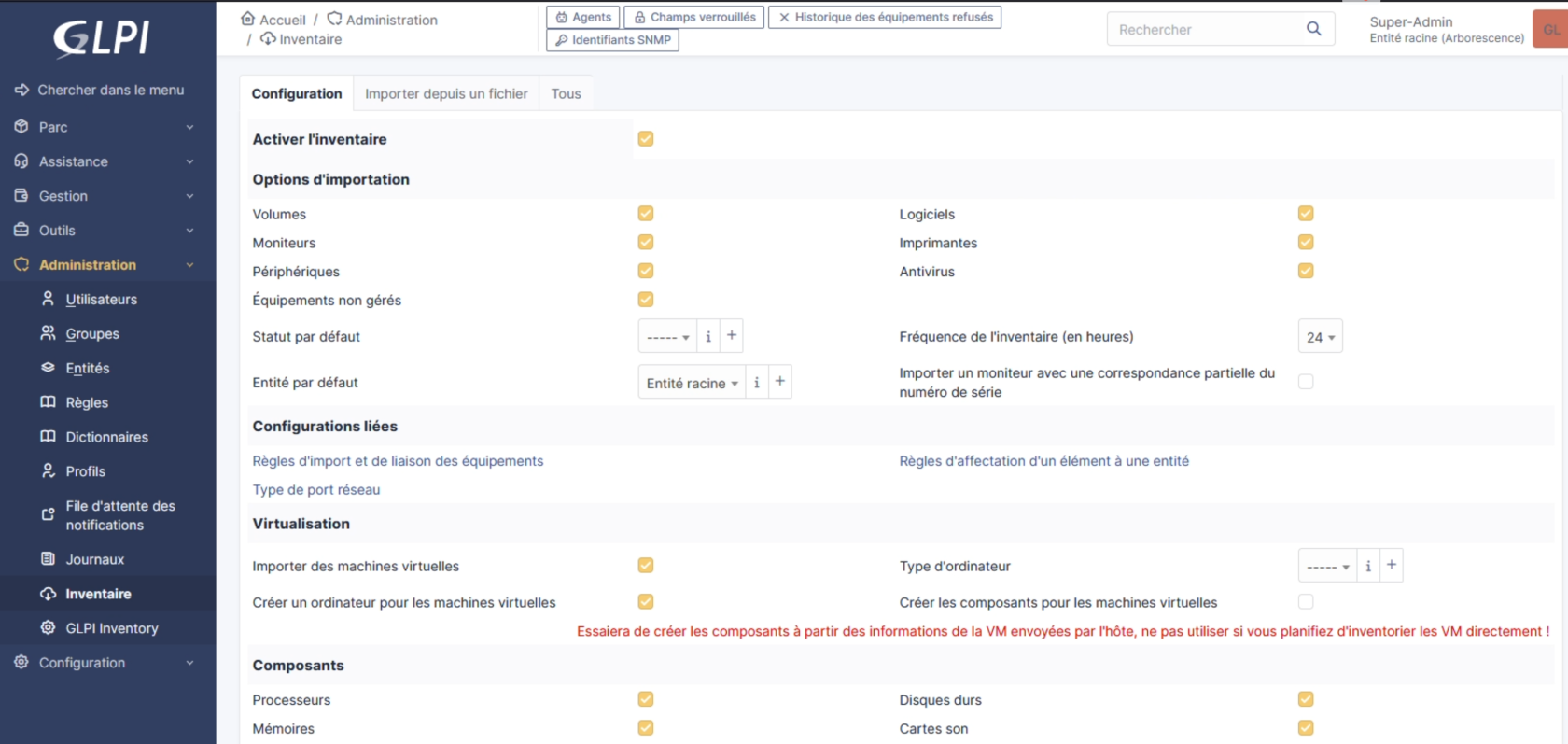
Task: Click info icon beside Type d'ordinateur
Action: [x=1368, y=566]
